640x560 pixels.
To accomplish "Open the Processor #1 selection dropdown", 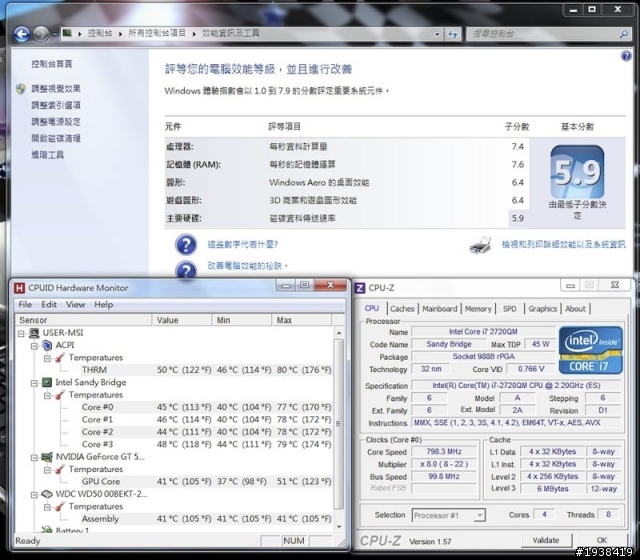I will pos(480,515).
